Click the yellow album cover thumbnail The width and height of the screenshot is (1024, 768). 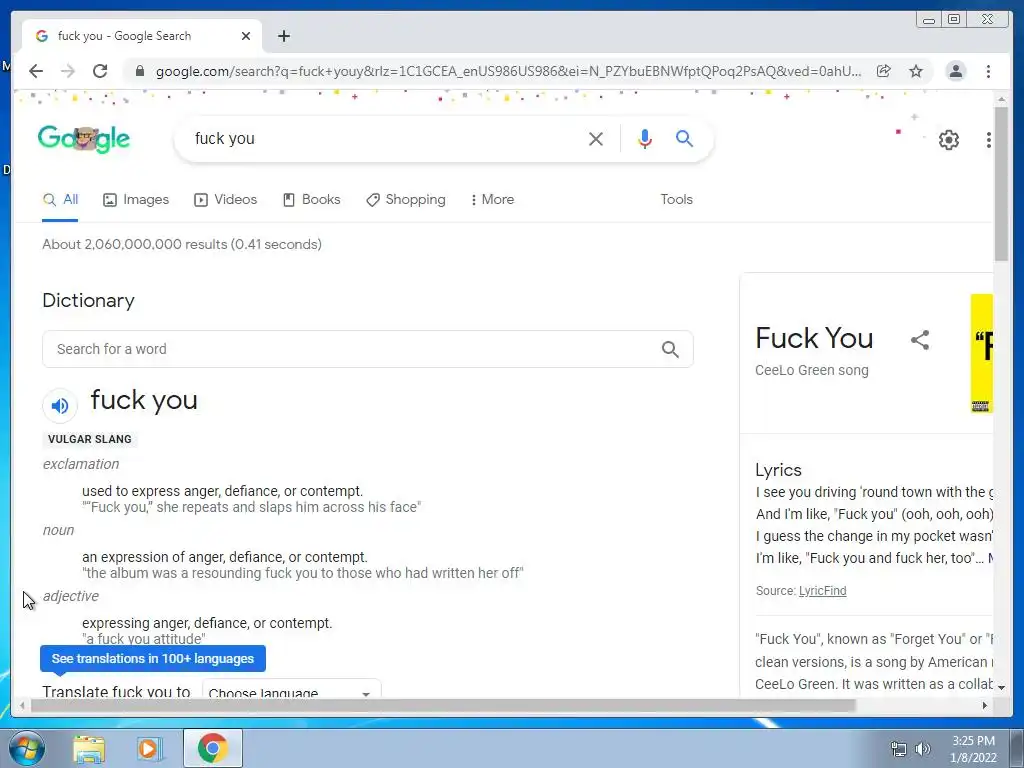(x=982, y=353)
